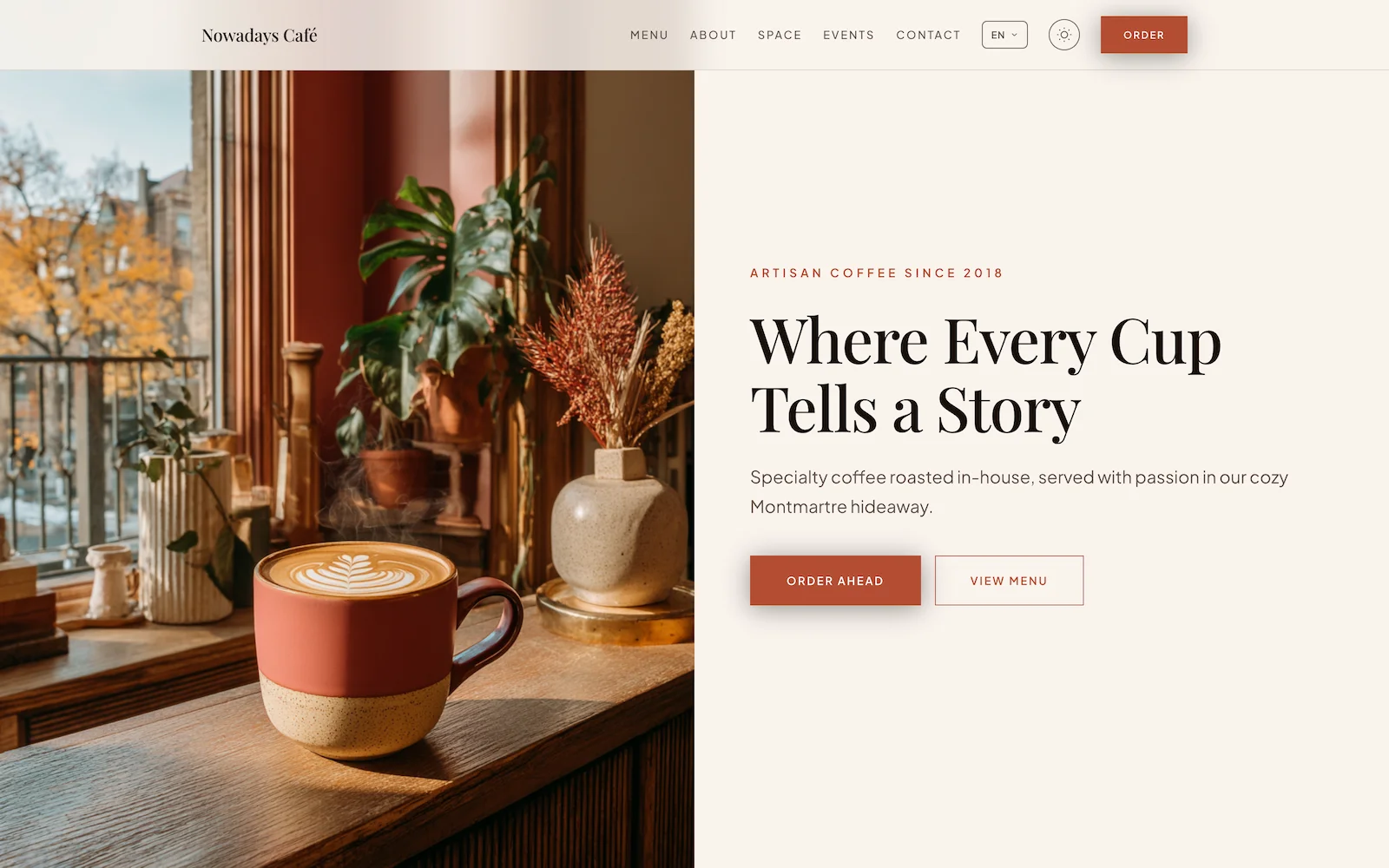1389x868 pixels.
Task: Toggle the sun icon light/dark theme
Action: click(1063, 35)
